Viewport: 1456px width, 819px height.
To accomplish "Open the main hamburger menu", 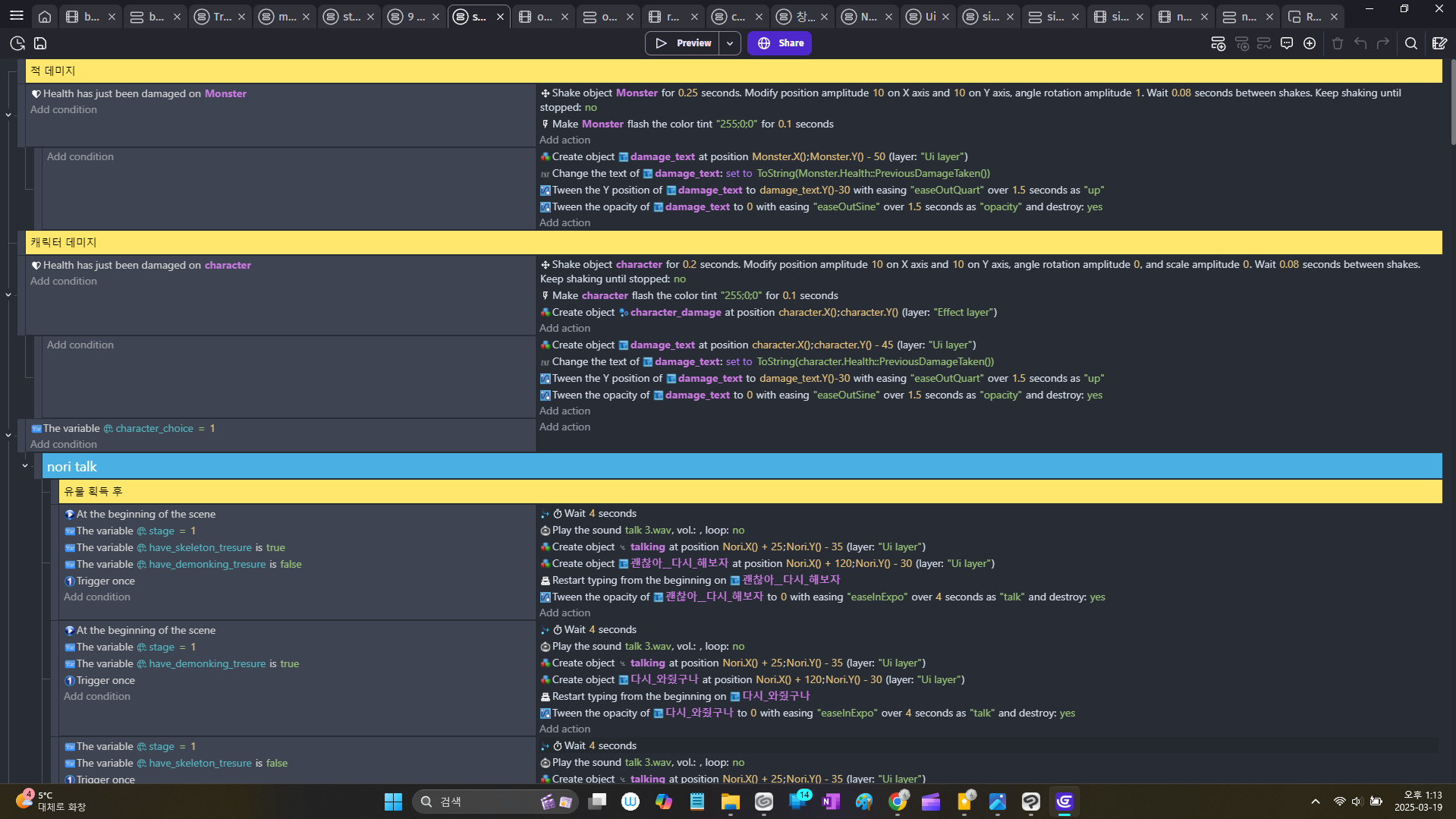I will 16,16.
